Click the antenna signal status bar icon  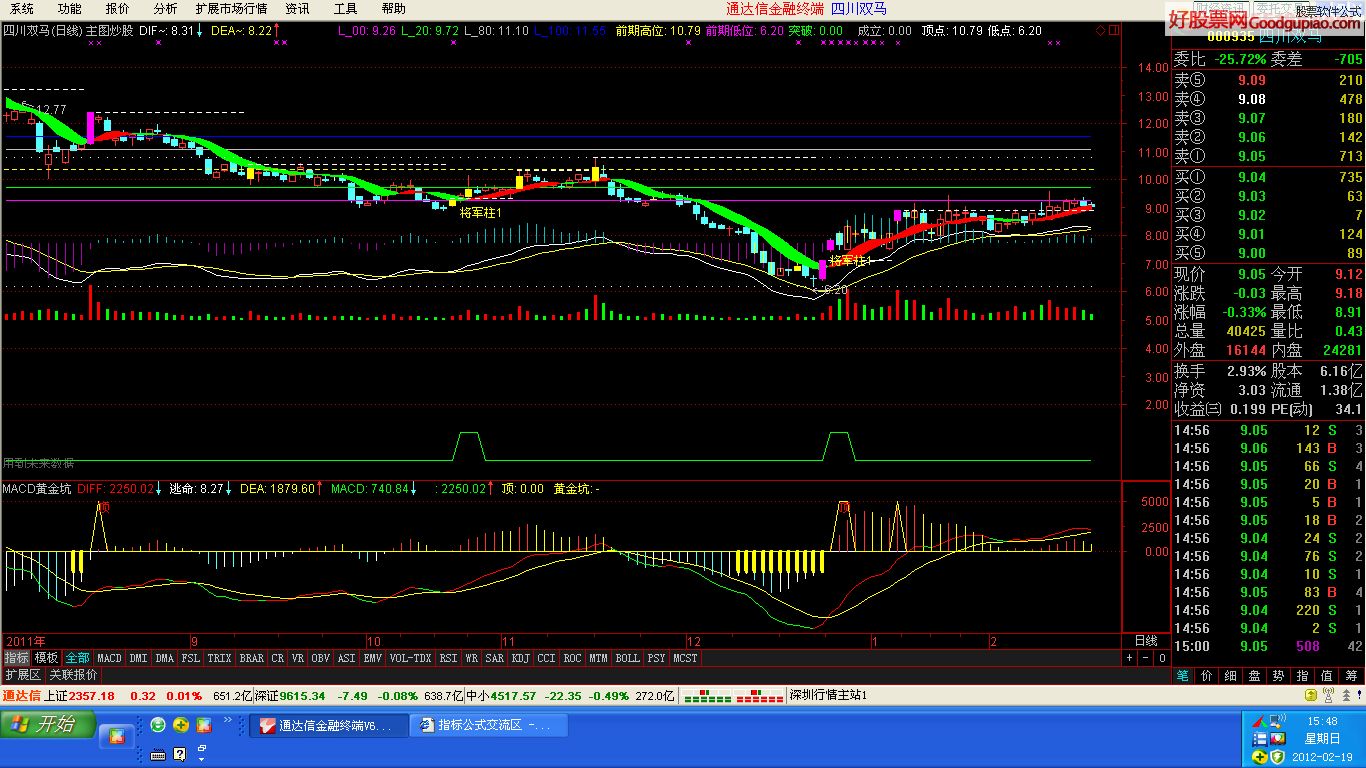[x=1328, y=695]
